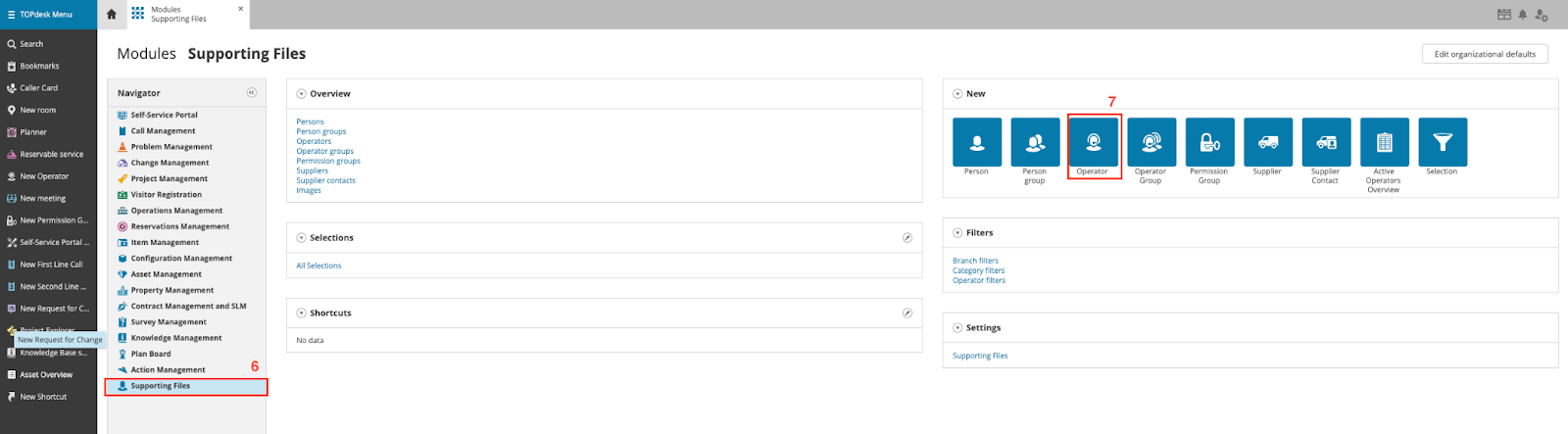
Task: Collapse the Filters section
Action: coord(957,233)
